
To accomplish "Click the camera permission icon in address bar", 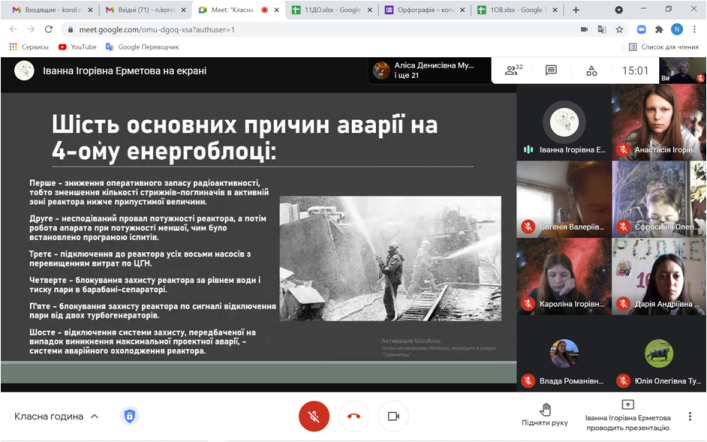I will tap(584, 29).
